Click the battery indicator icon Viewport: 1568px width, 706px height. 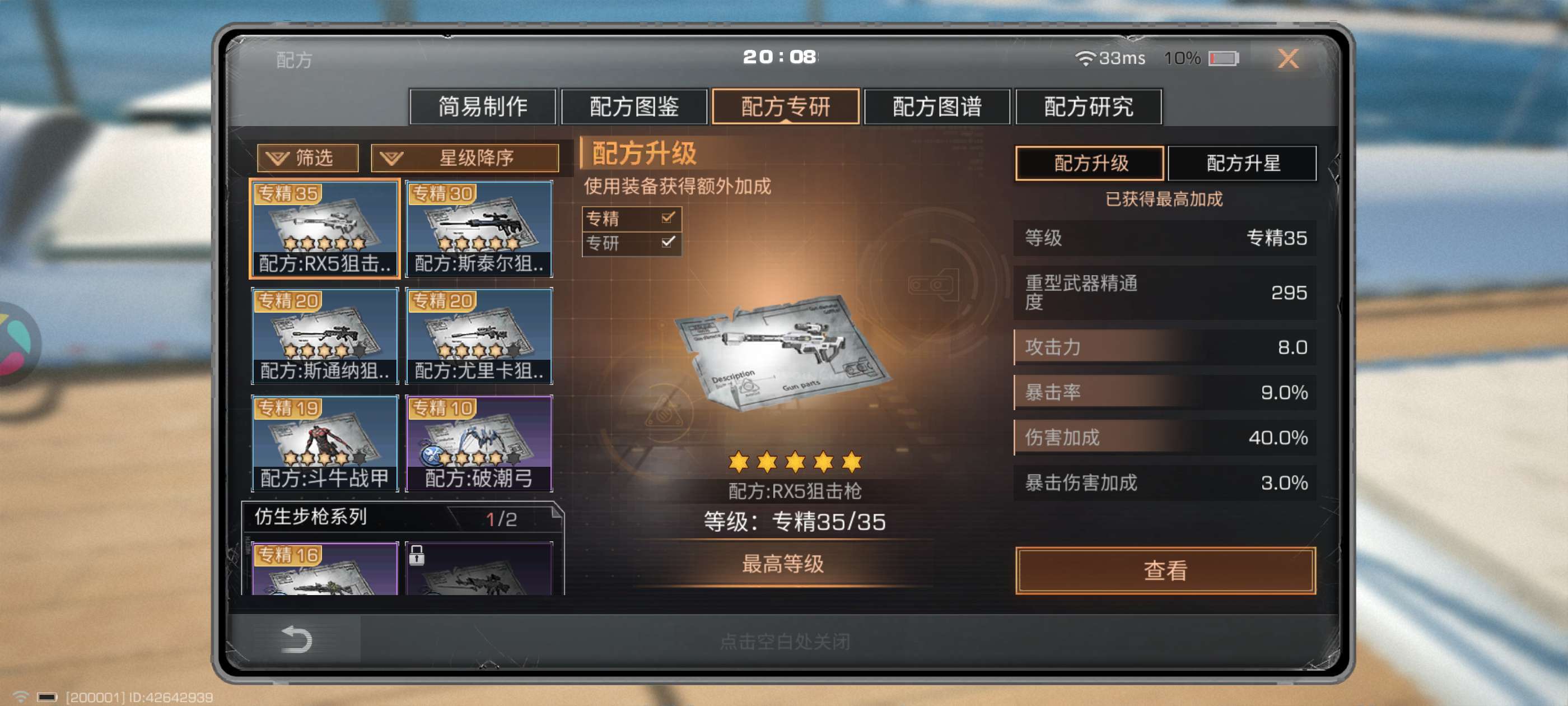point(1224,58)
